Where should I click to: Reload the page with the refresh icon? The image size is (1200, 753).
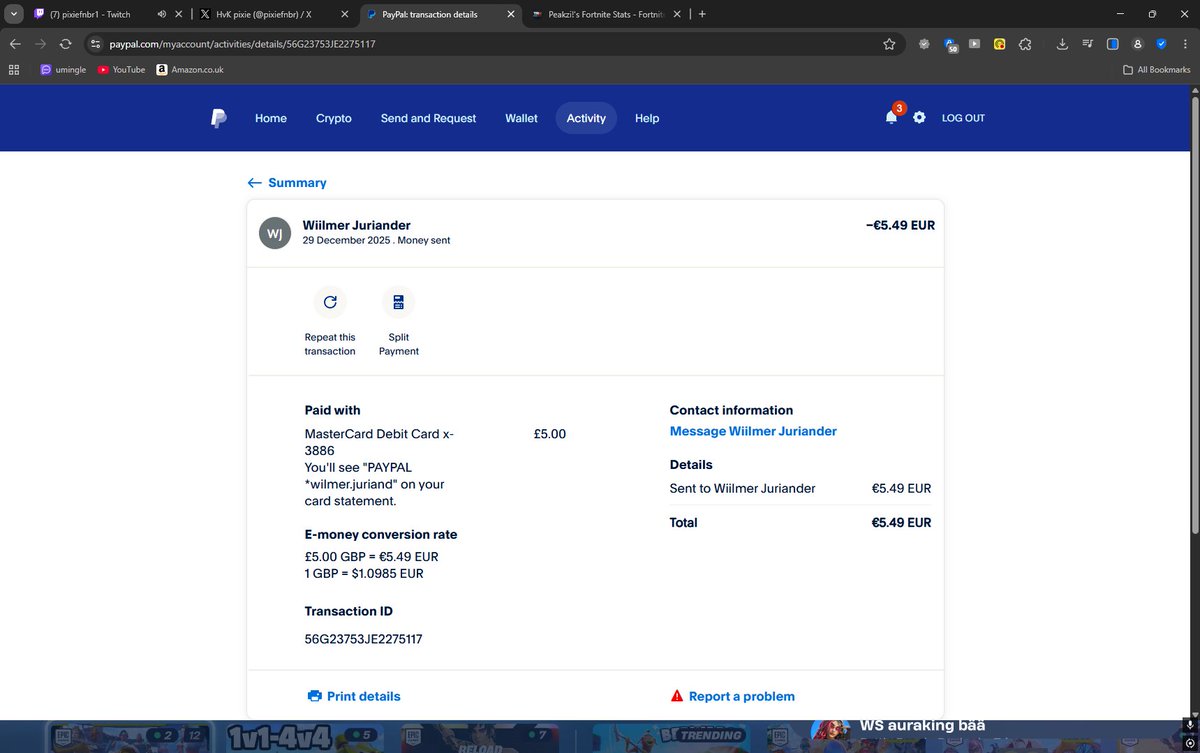(65, 44)
